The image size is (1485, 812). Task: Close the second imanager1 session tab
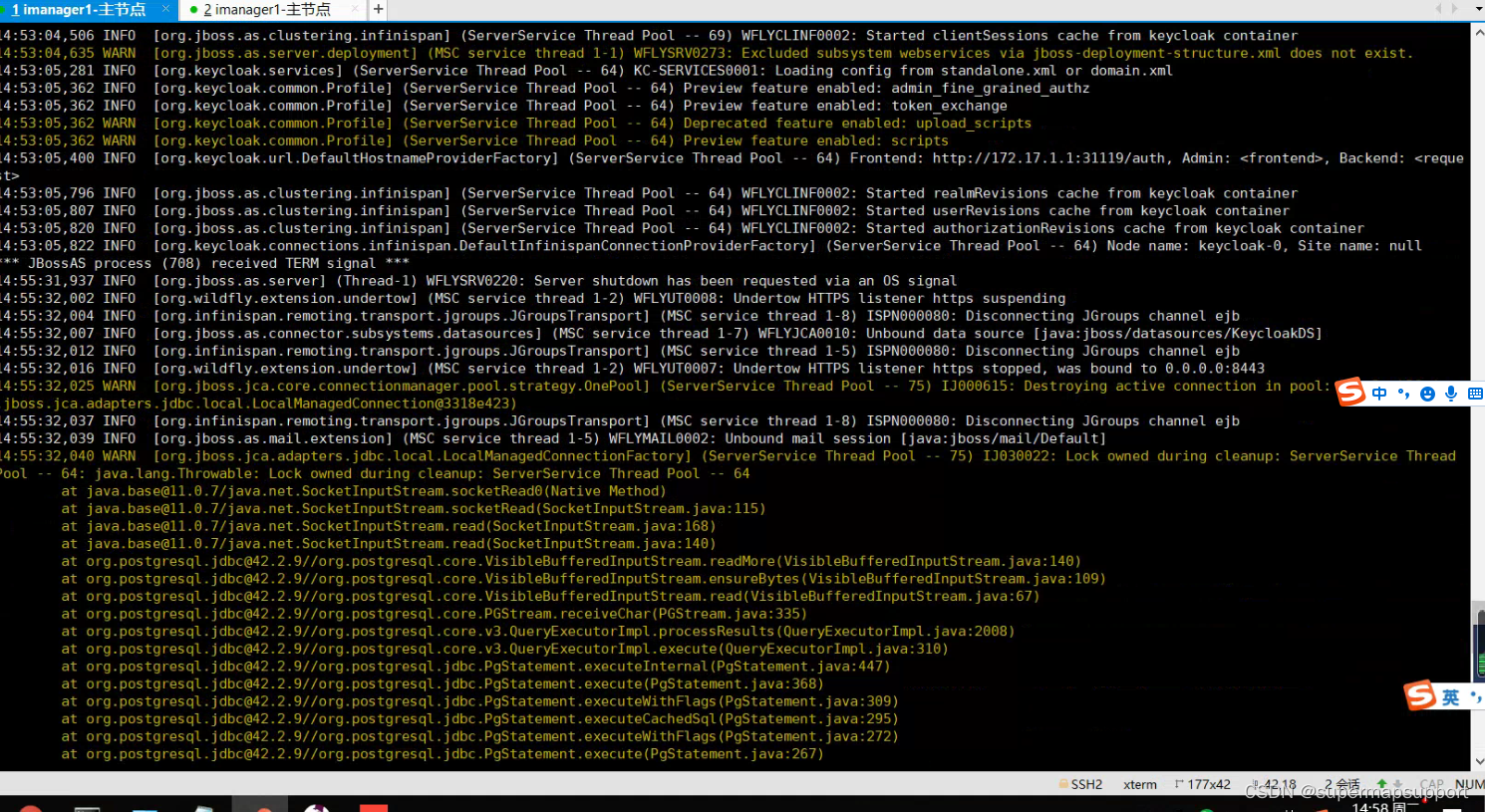pyautogui.click(x=355, y=10)
